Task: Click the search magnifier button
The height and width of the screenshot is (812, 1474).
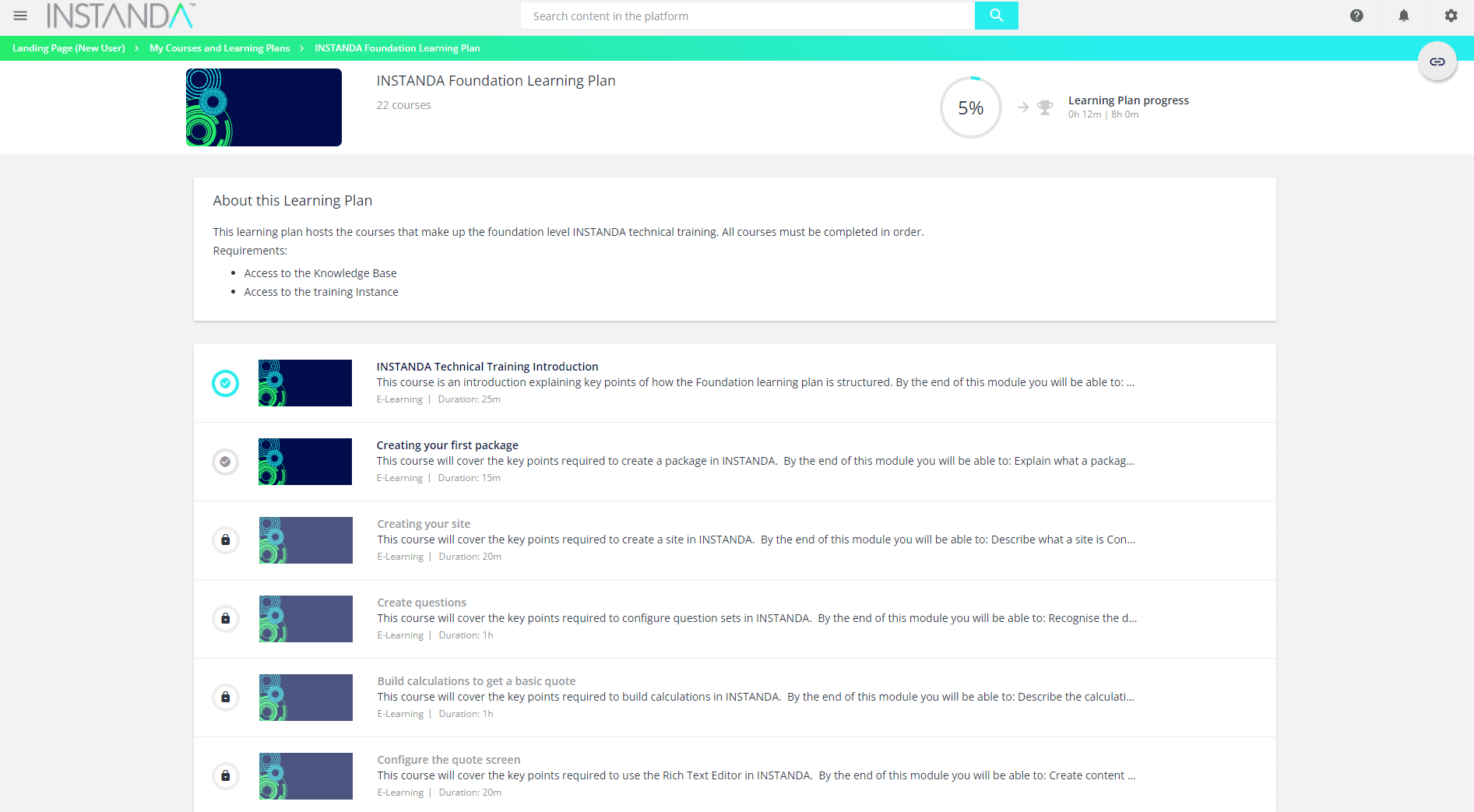Action: click(x=996, y=16)
